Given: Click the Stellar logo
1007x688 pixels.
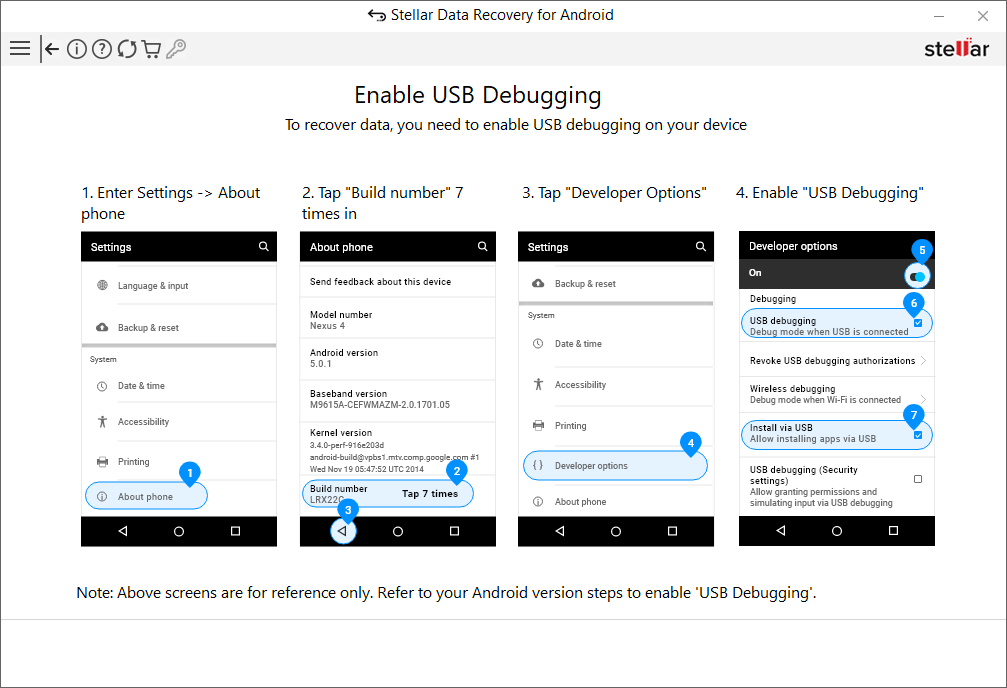Looking at the screenshot, I should point(955,47).
